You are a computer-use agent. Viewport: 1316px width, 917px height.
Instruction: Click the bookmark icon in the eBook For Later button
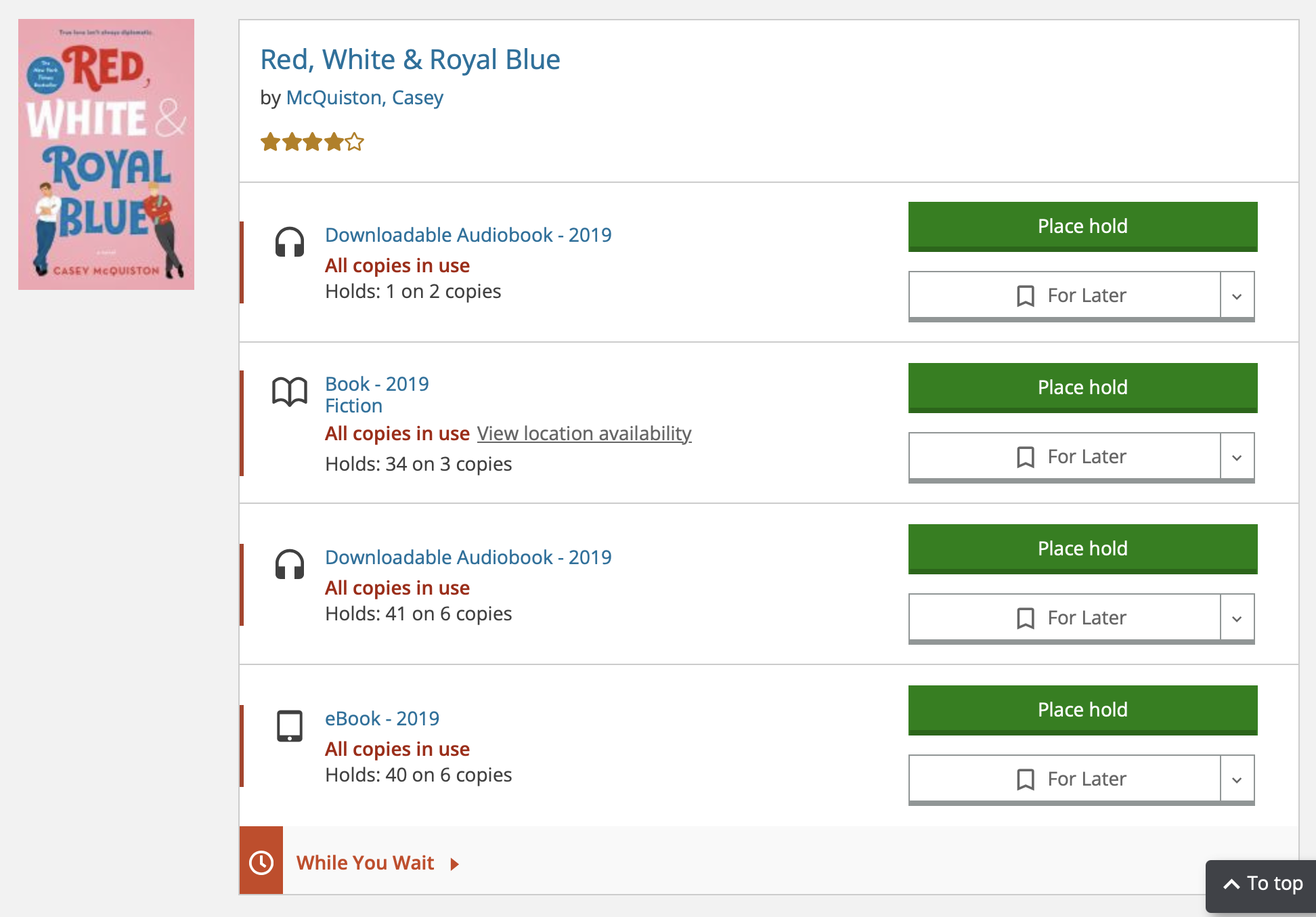(x=1026, y=780)
